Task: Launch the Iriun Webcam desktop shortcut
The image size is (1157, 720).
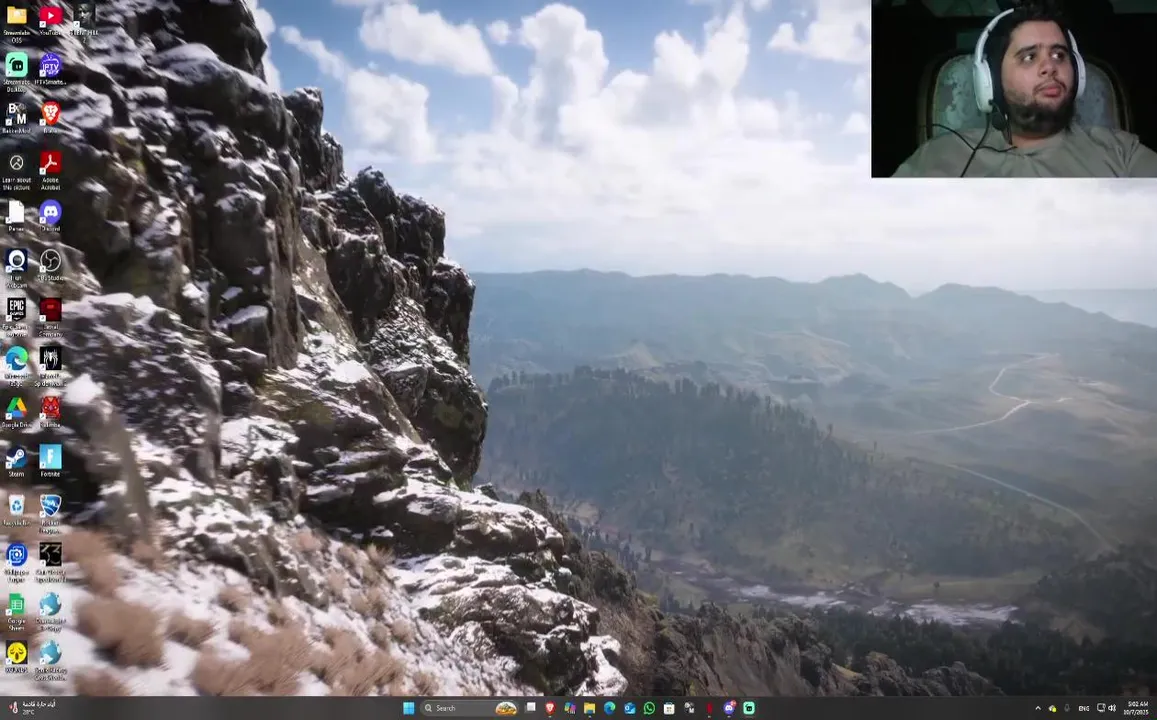Action: 16,268
